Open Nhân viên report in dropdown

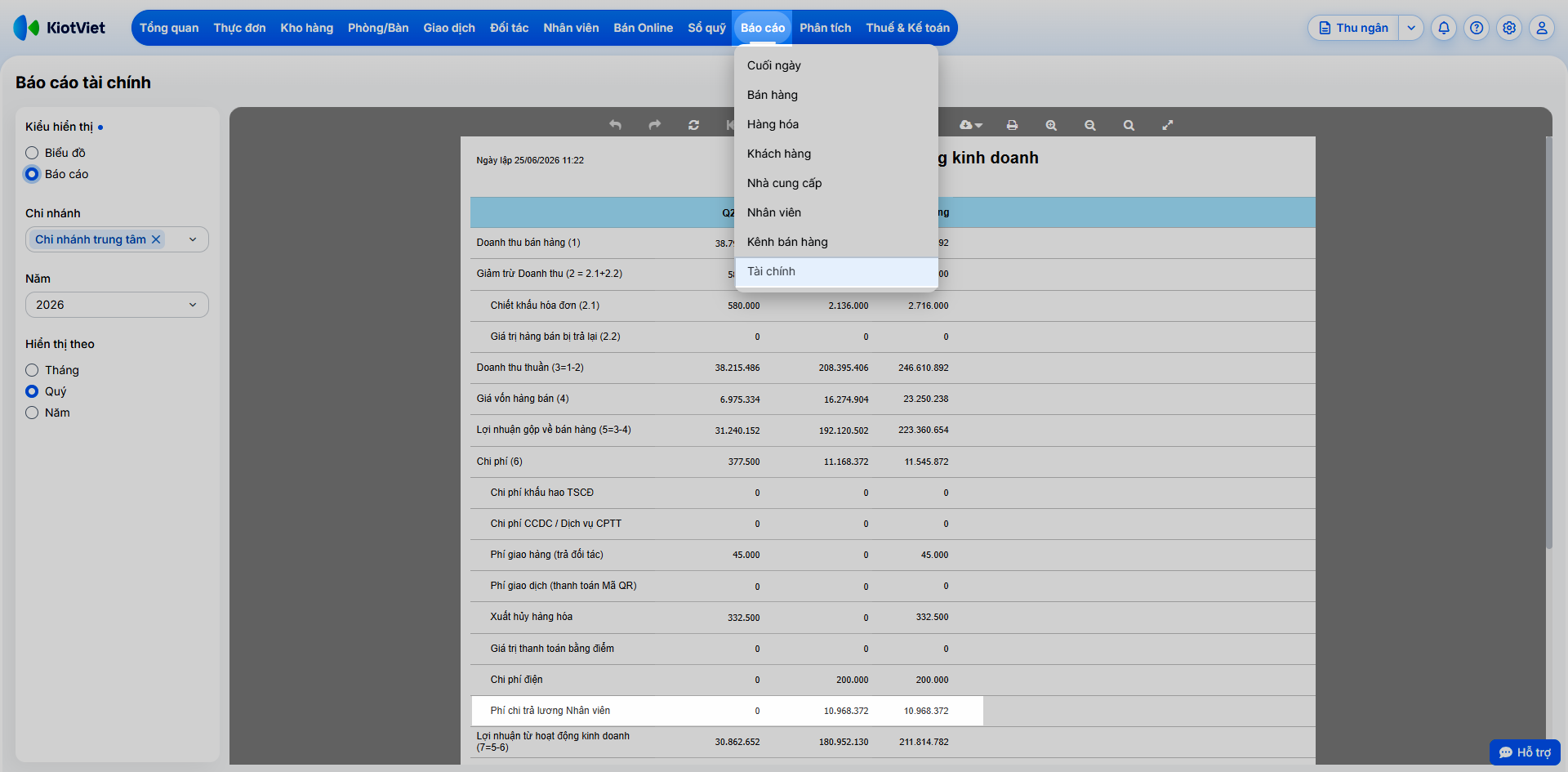click(836, 212)
